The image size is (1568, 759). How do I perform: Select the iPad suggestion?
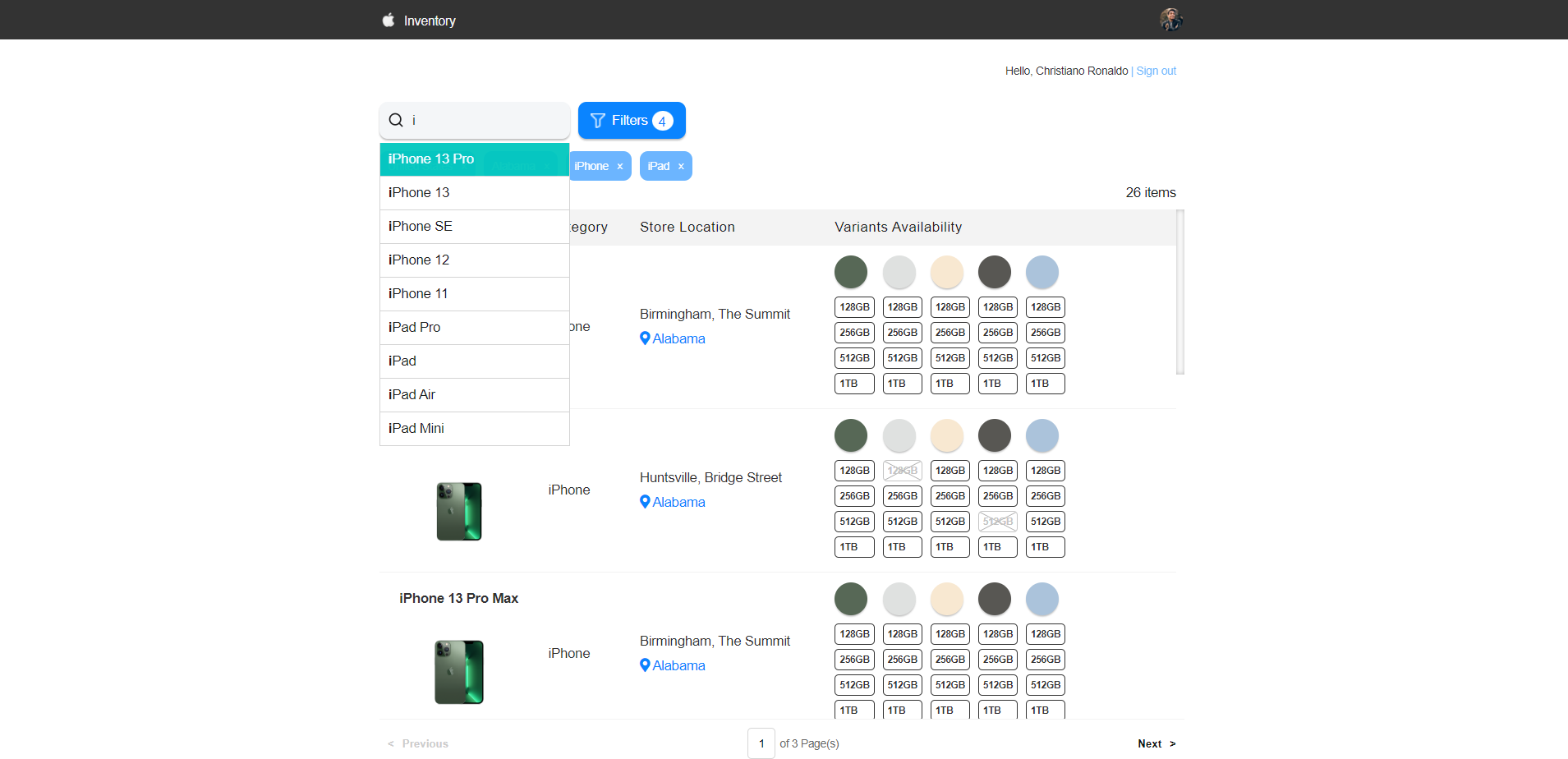(x=475, y=361)
